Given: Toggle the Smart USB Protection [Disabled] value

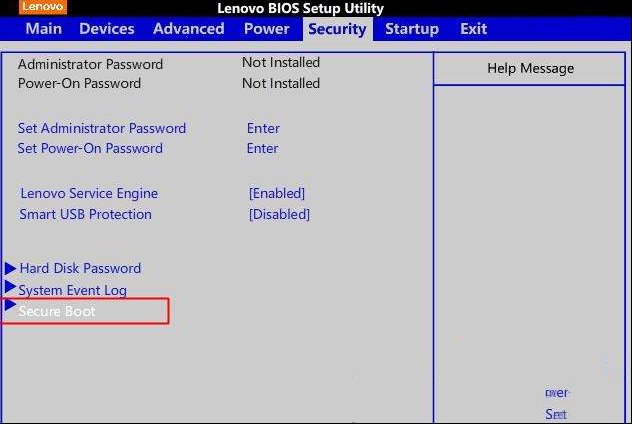Looking at the screenshot, I should pyautogui.click(x=279, y=214).
